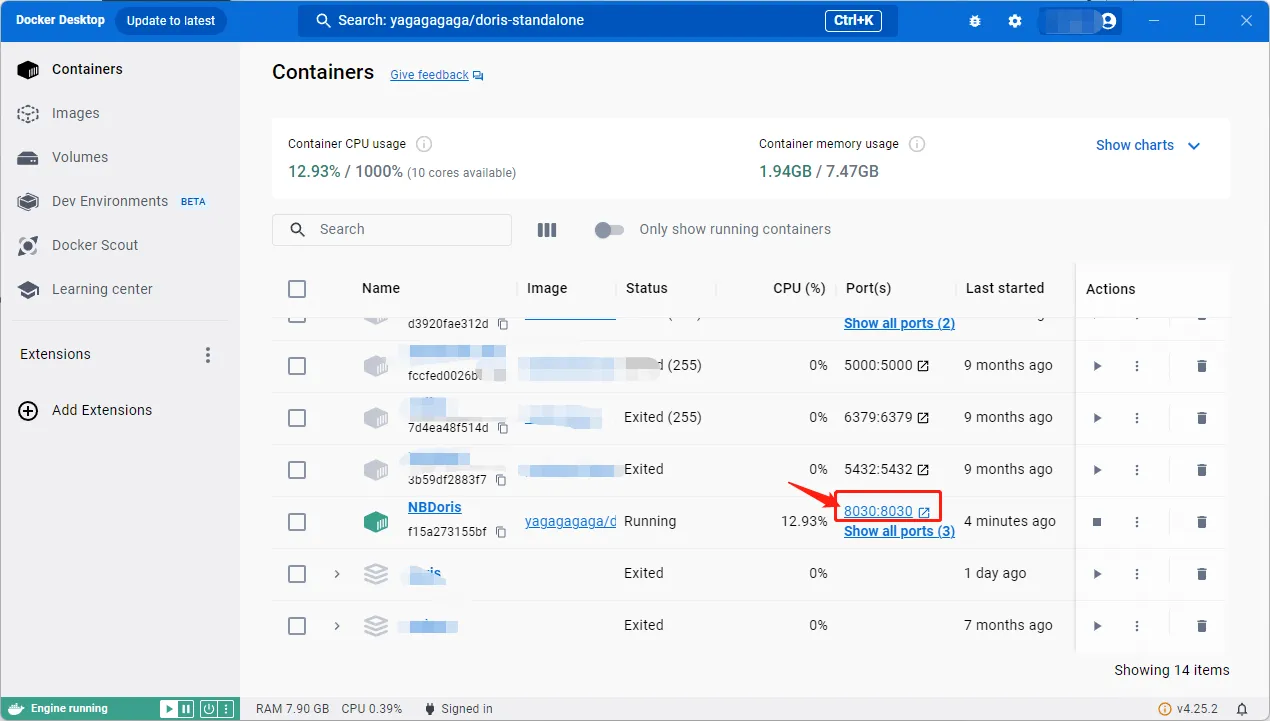Open the troubleshoot bug icon in header
The image size is (1270, 721).
[975, 21]
